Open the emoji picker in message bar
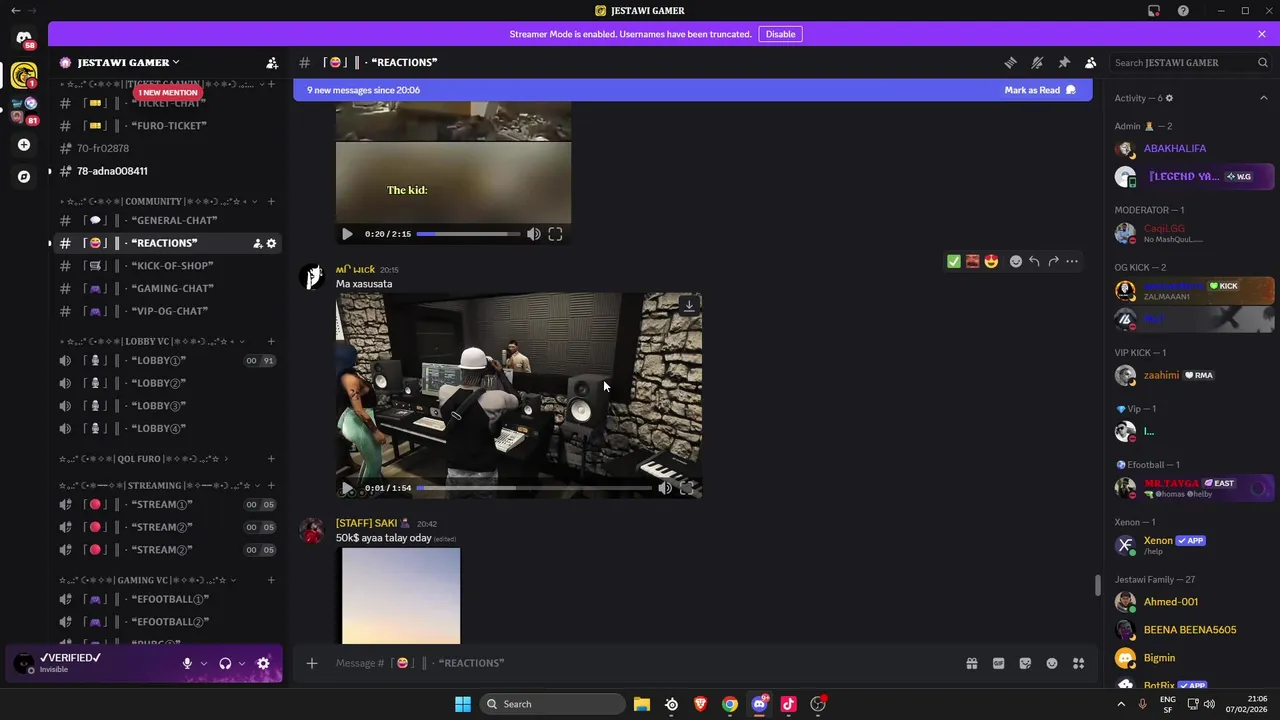1280x720 pixels. [x=1052, y=663]
